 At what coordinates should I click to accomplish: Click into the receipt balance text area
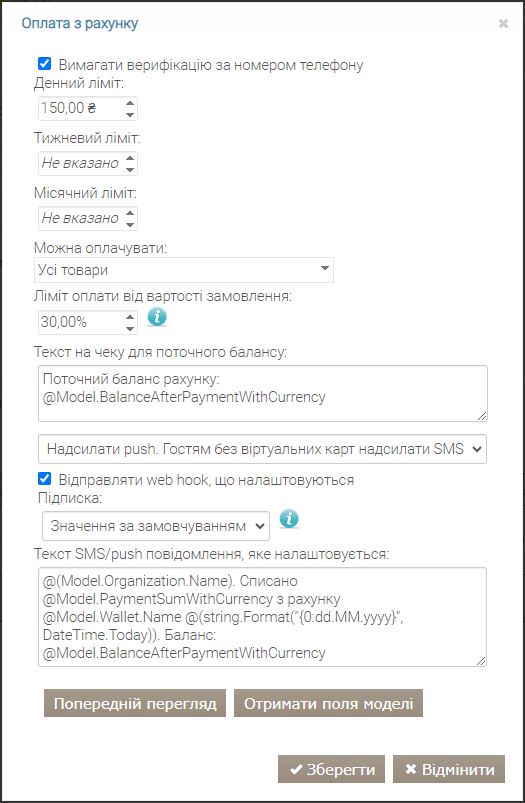(263, 393)
